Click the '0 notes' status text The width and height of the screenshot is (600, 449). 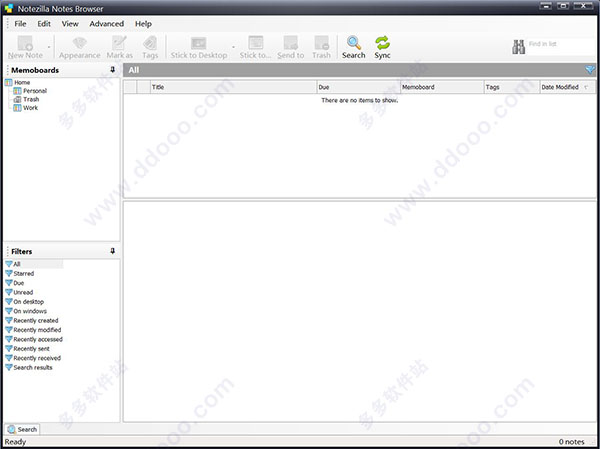[571, 442]
